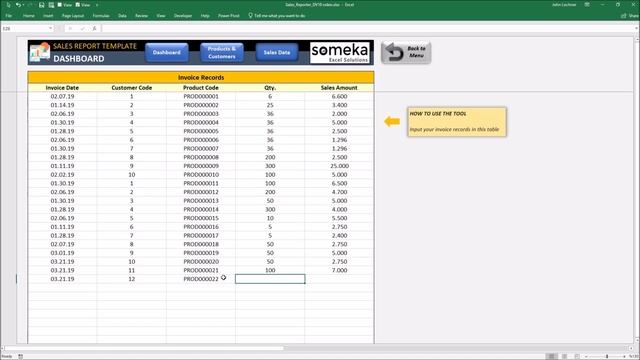
Task: Click into the formula bar input
Action: 367,29
